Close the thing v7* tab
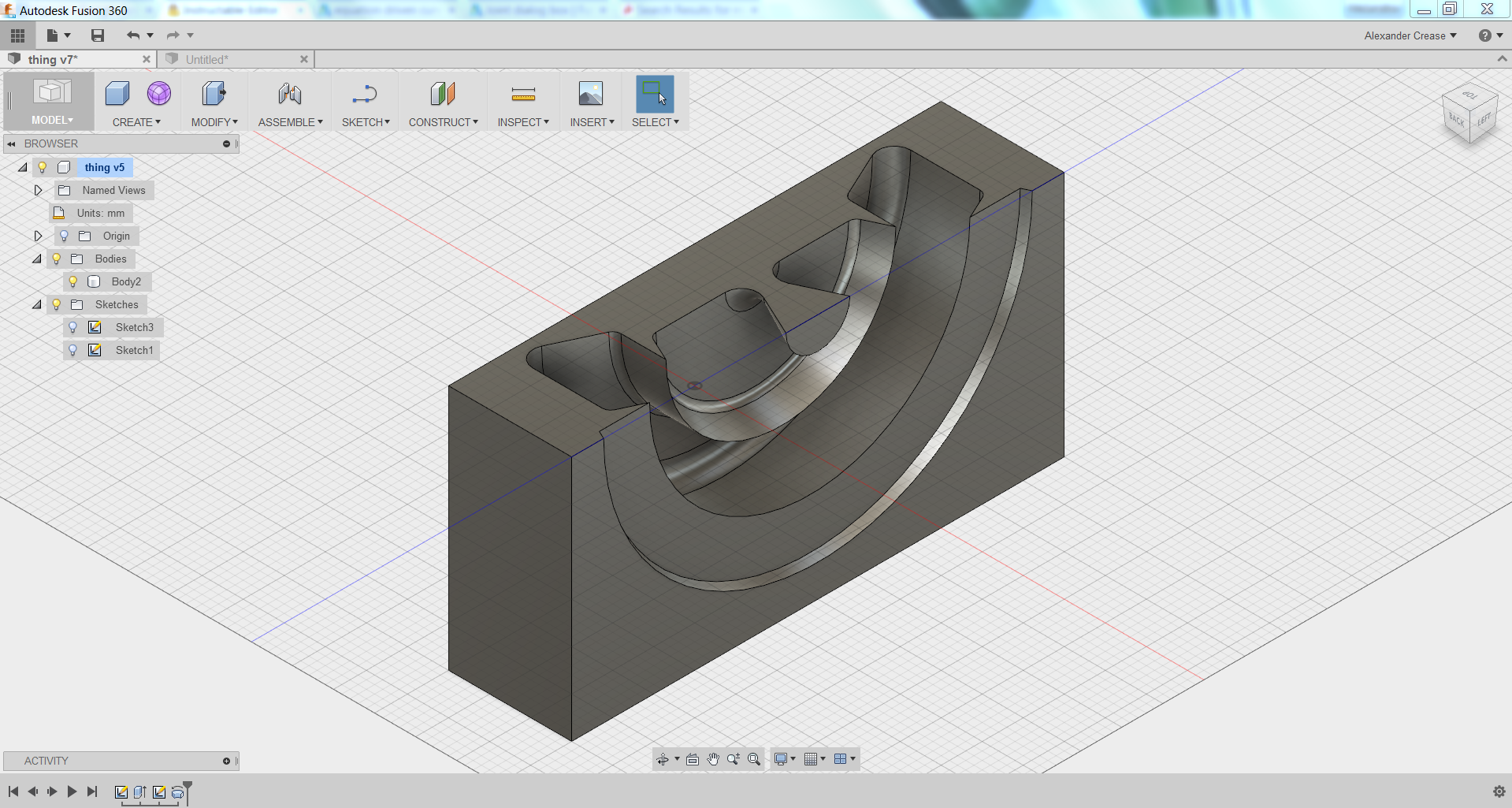The image size is (1512, 808). pyautogui.click(x=147, y=59)
